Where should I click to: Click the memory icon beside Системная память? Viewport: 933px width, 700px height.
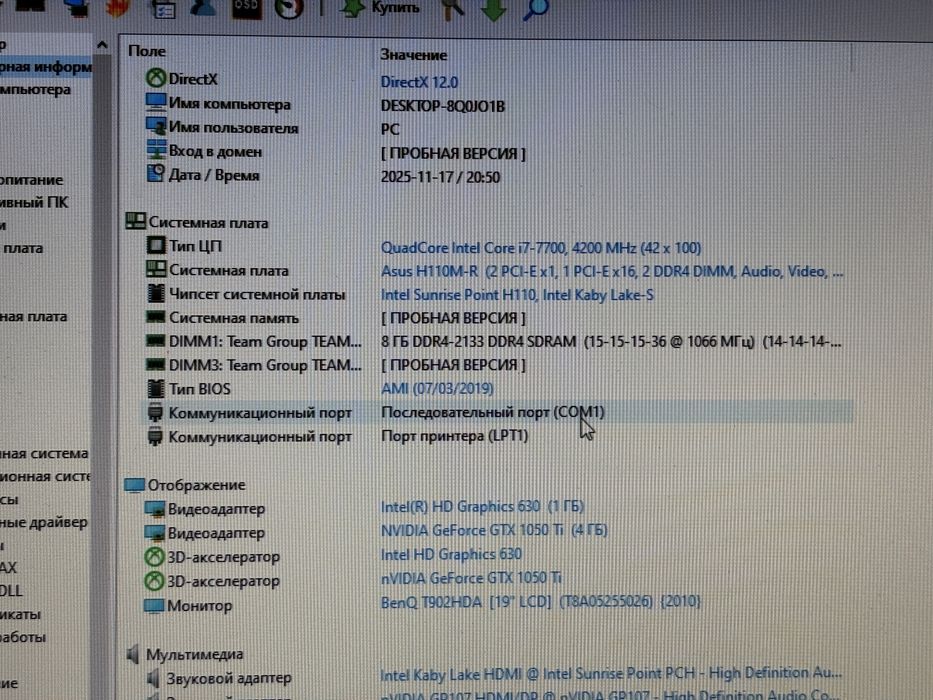[156, 317]
